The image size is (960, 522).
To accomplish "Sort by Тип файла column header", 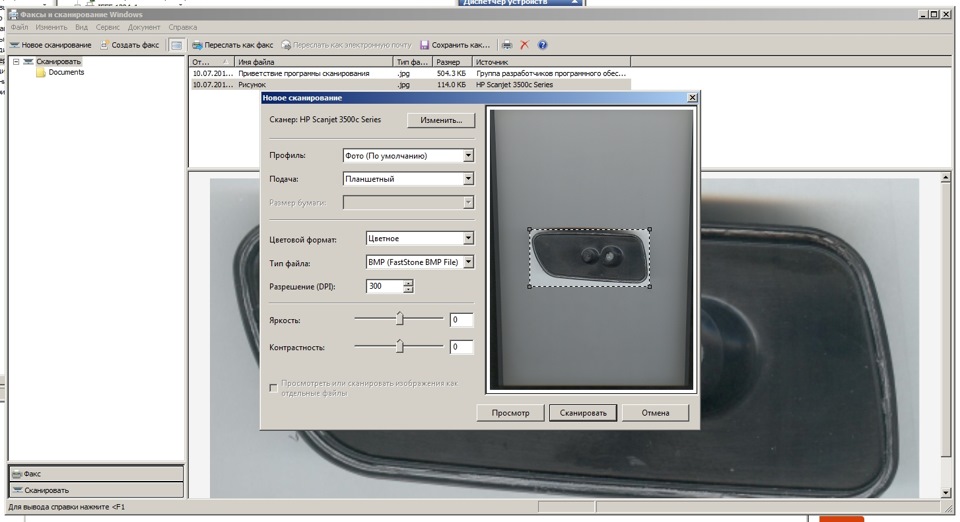I will 412,62.
